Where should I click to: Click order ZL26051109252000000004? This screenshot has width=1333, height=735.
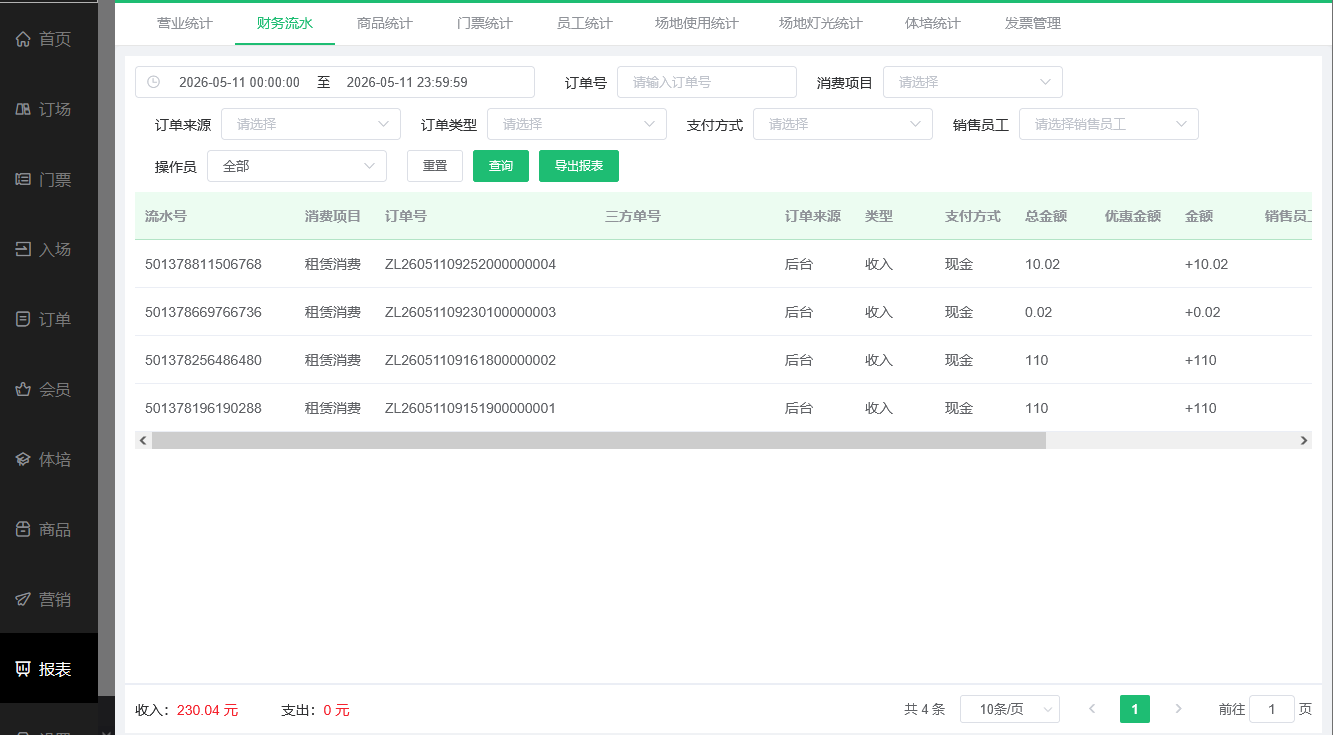pos(470,264)
